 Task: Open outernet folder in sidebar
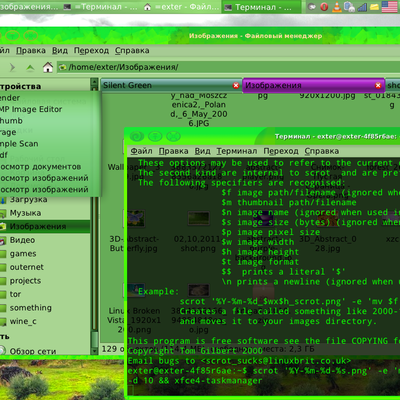[x=27, y=267]
